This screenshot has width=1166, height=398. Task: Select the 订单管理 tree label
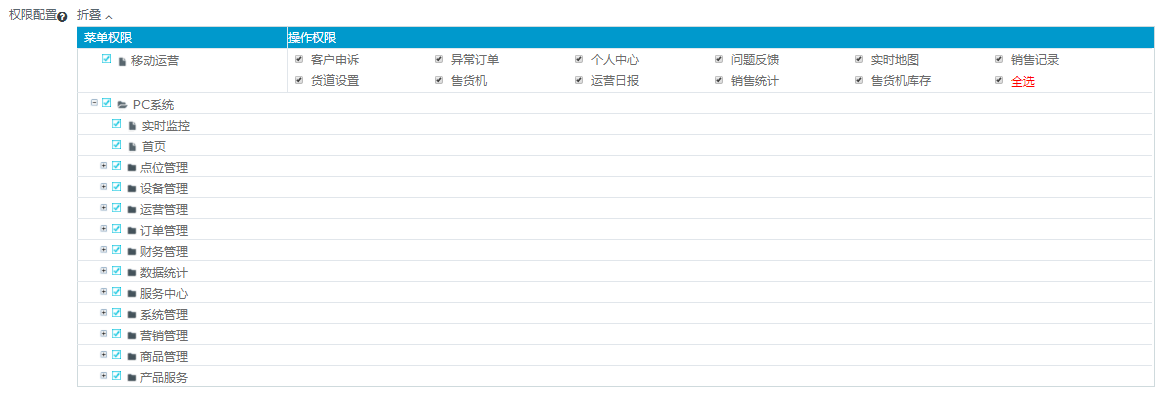click(164, 231)
